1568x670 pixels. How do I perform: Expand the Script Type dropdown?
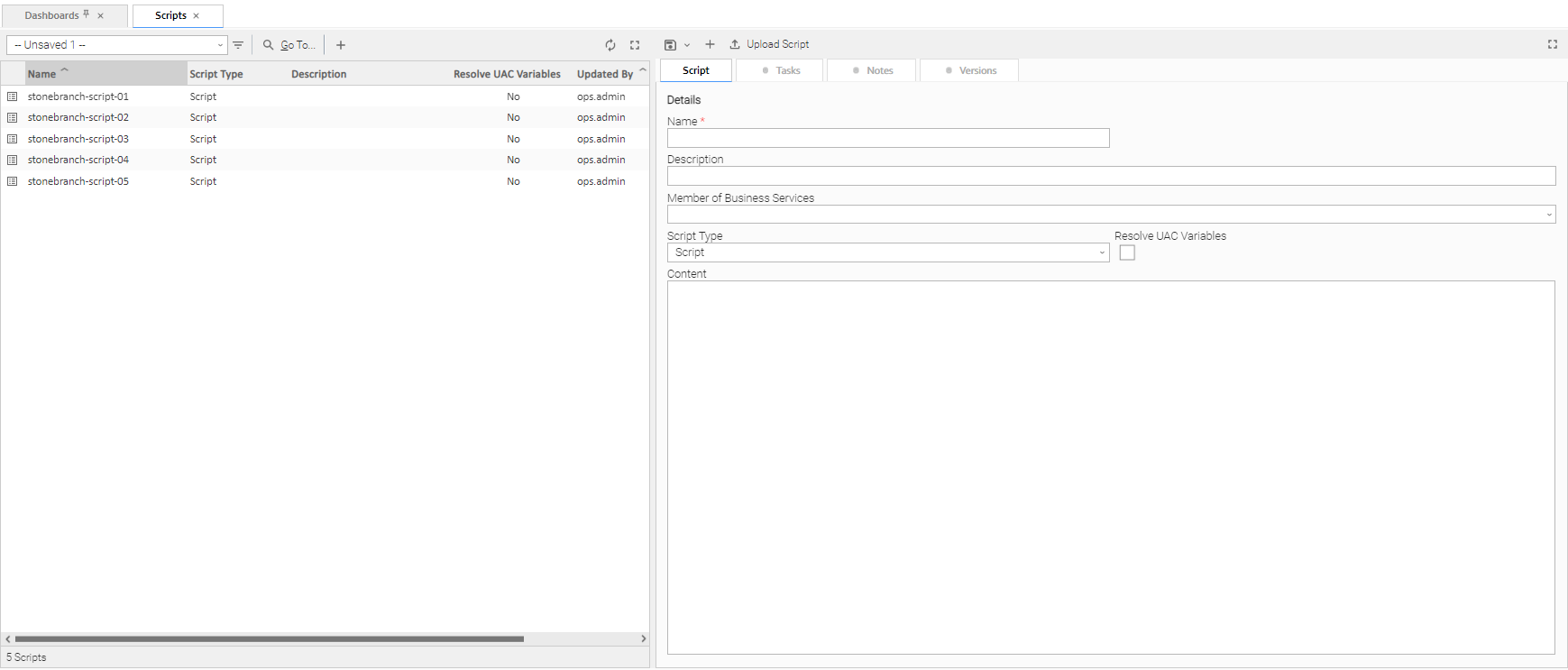click(x=1102, y=253)
